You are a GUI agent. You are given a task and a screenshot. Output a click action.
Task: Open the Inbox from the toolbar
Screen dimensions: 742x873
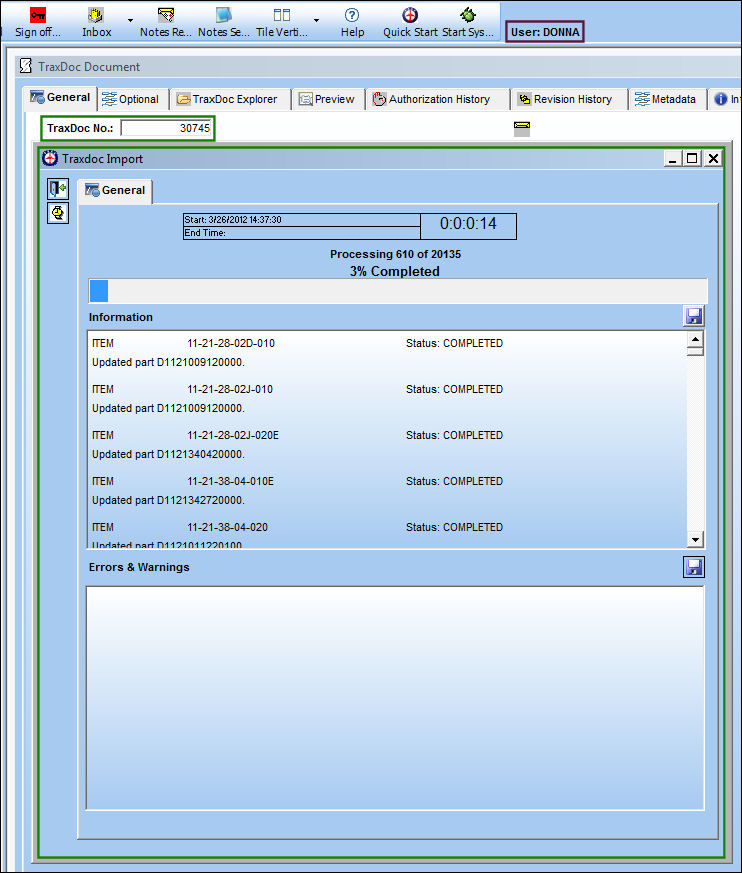click(96, 22)
